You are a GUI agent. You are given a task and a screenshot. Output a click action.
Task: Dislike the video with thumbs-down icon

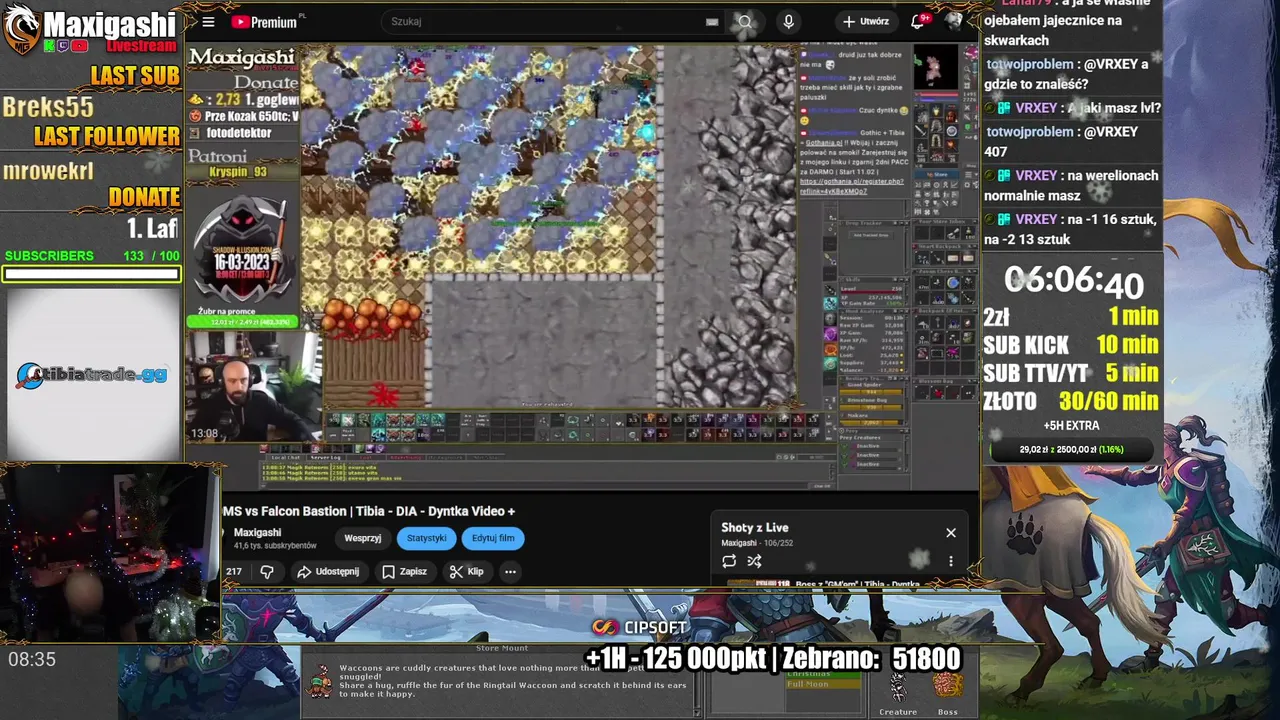[x=267, y=572]
